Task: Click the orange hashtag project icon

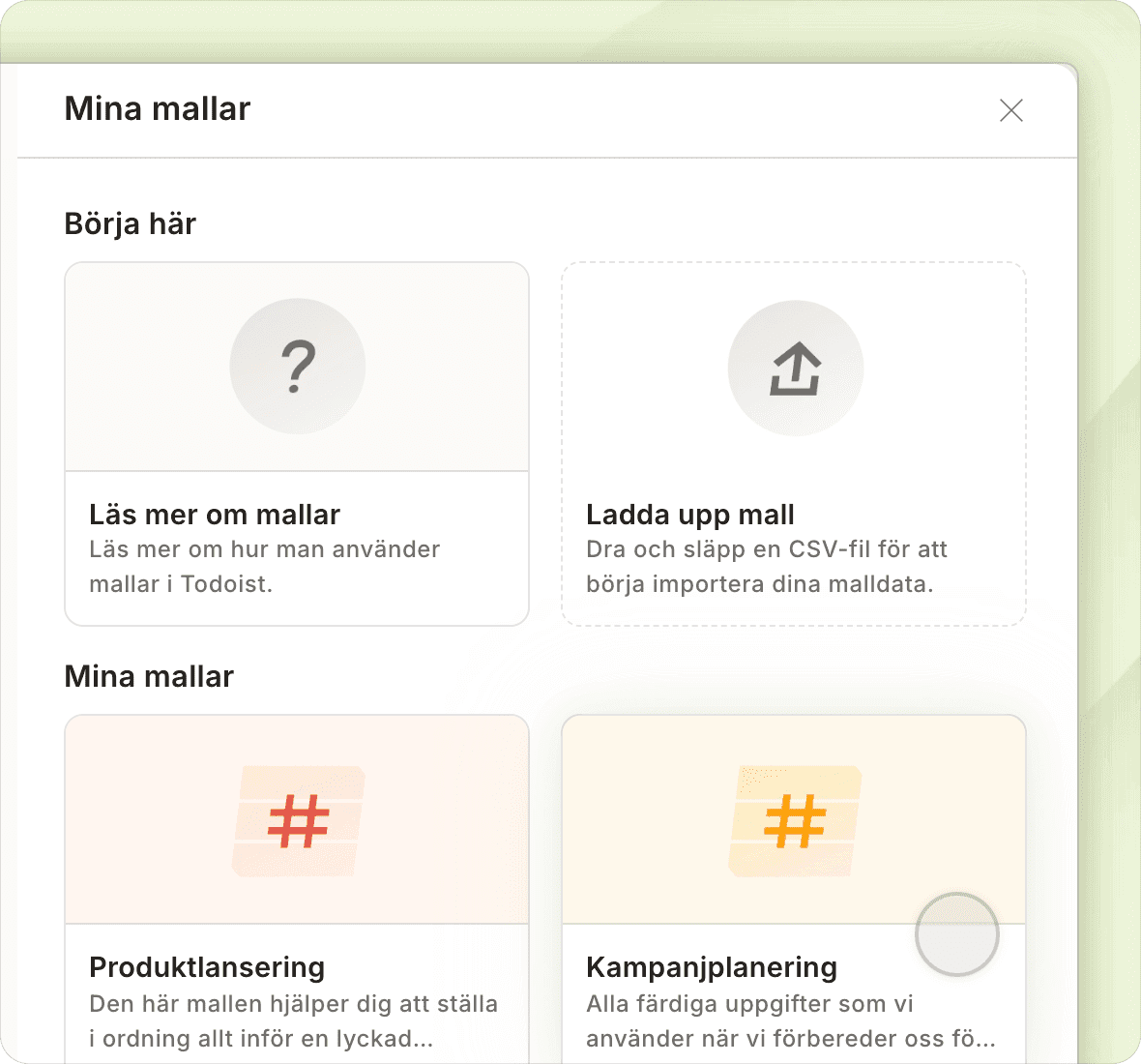Action: [795, 821]
